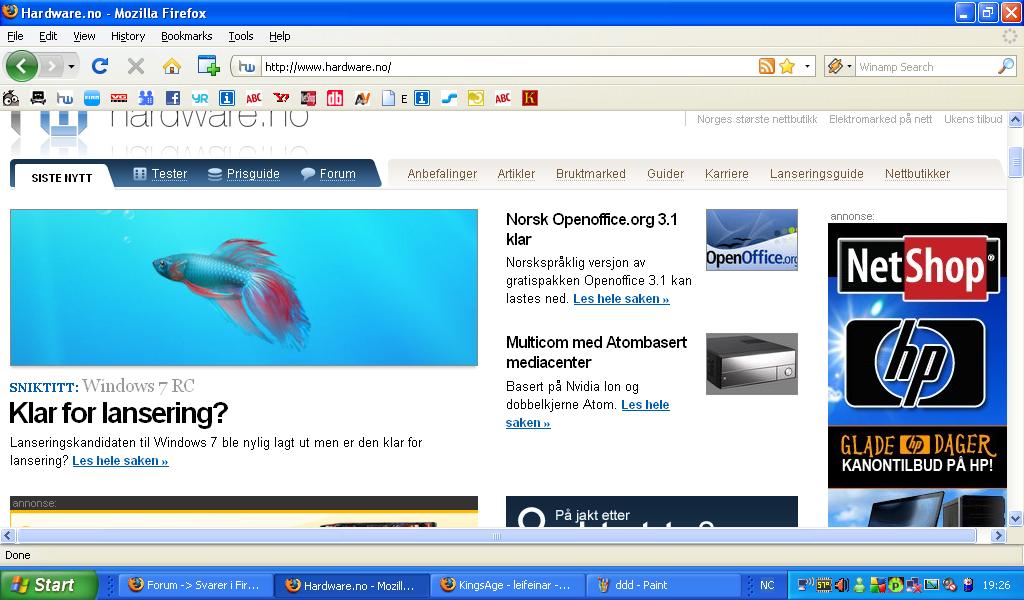Click the Norsk Openoffice.org 3.1 klar headline
Screen dimensions: 1024x600
coord(592,229)
